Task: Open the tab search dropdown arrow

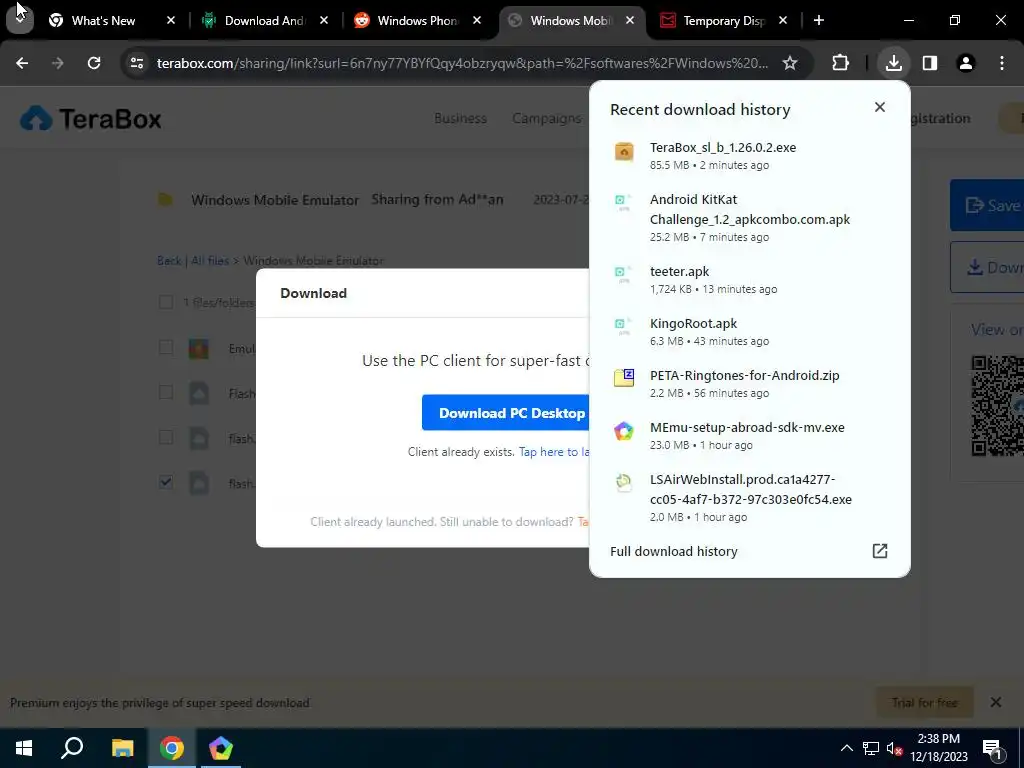Action: (20, 19)
